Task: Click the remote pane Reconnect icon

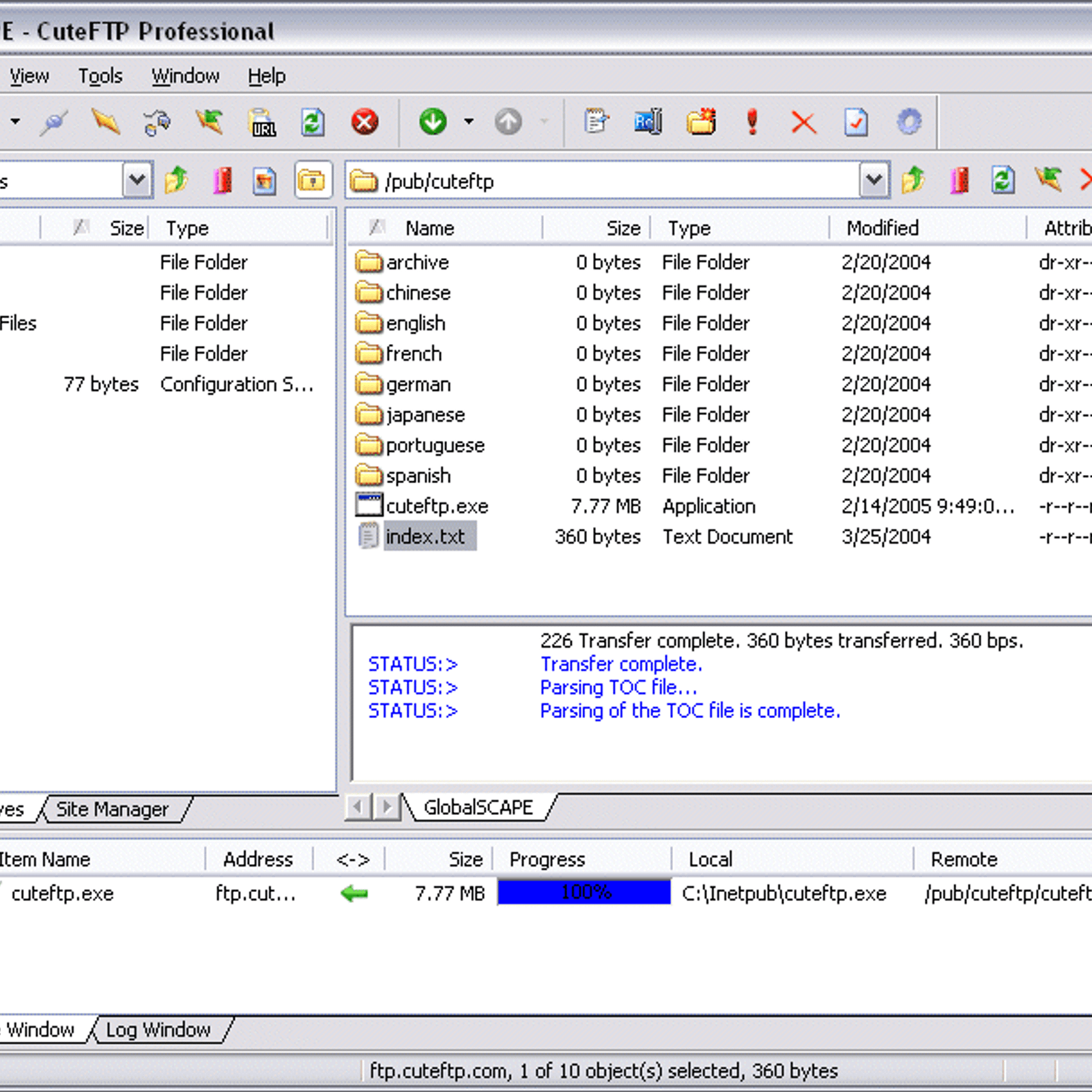Action: tap(1048, 179)
